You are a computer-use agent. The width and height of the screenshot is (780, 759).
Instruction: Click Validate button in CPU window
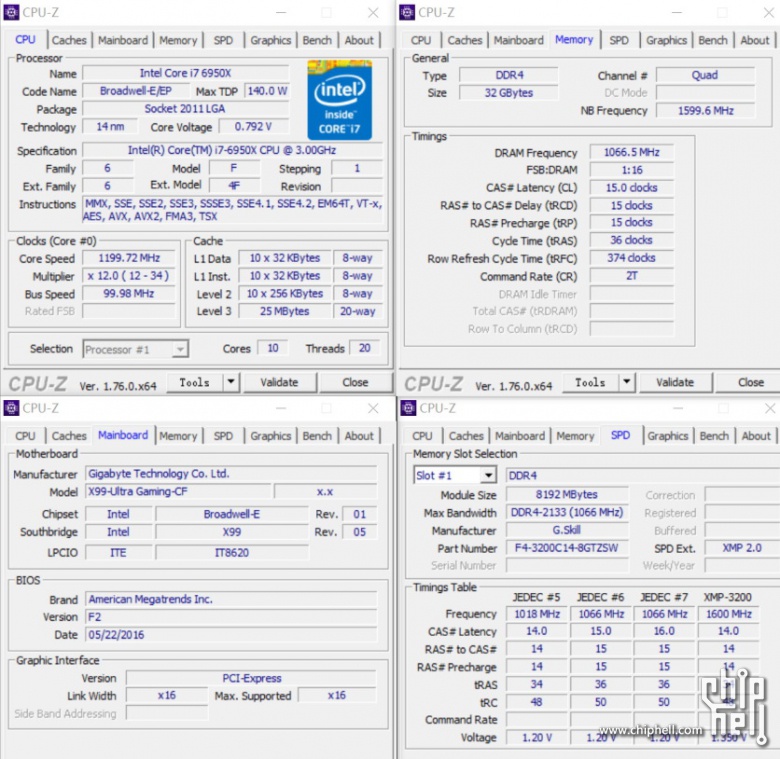click(x=279, y=382)
